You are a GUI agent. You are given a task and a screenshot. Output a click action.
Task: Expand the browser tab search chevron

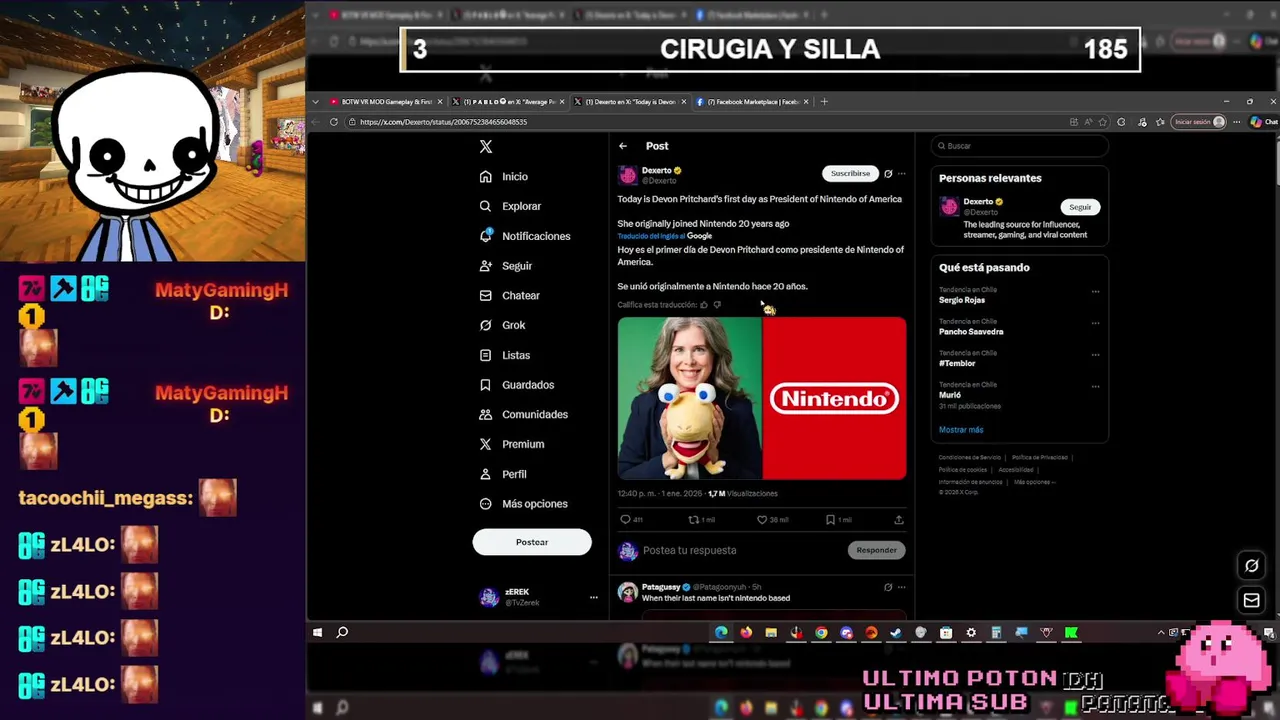pos(316,102)
